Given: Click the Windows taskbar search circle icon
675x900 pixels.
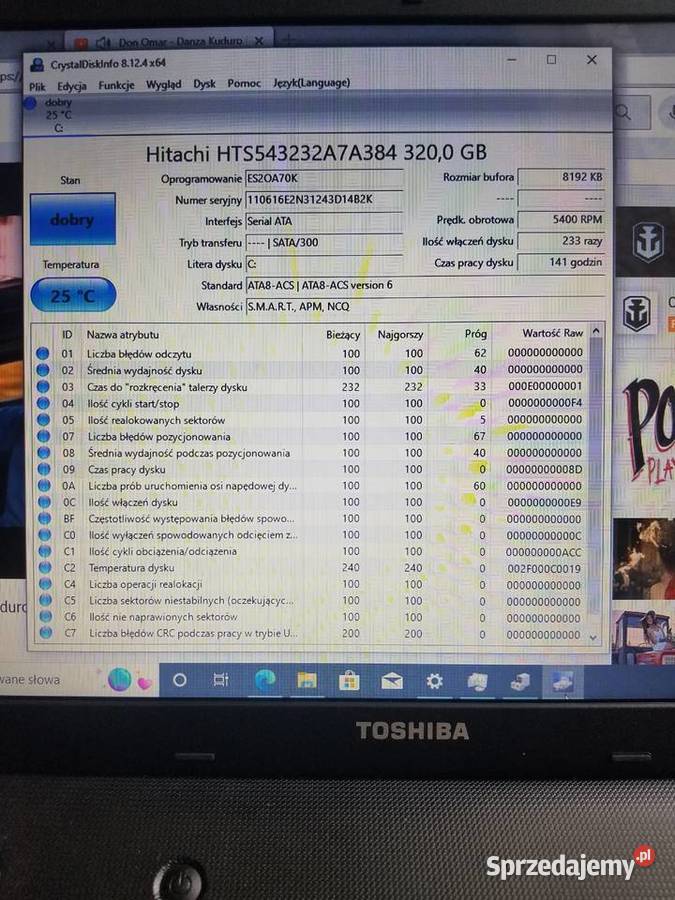Looking at the screenshot, I should [x=180, y=680].
